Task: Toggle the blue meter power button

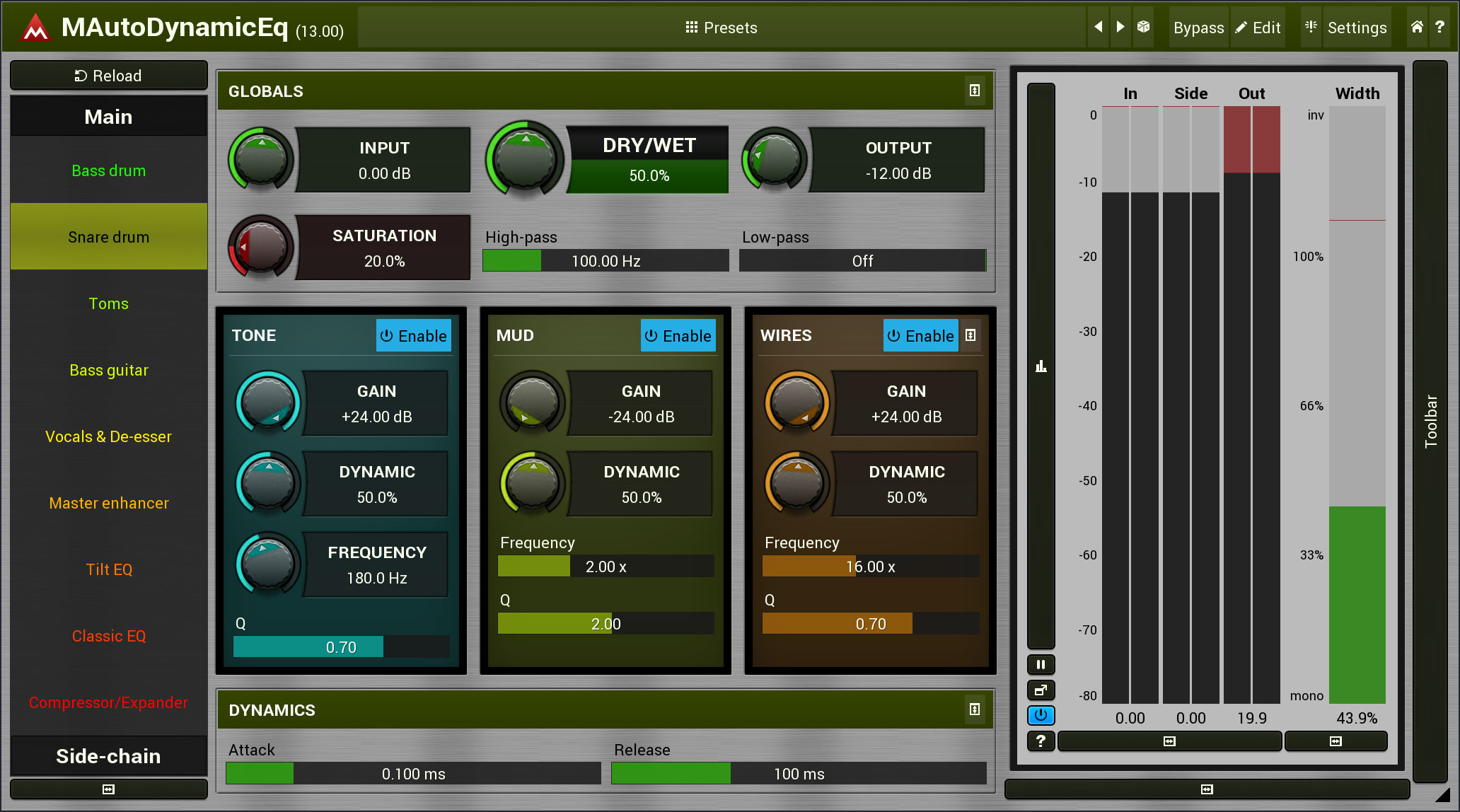Action: pos(1041,715)
